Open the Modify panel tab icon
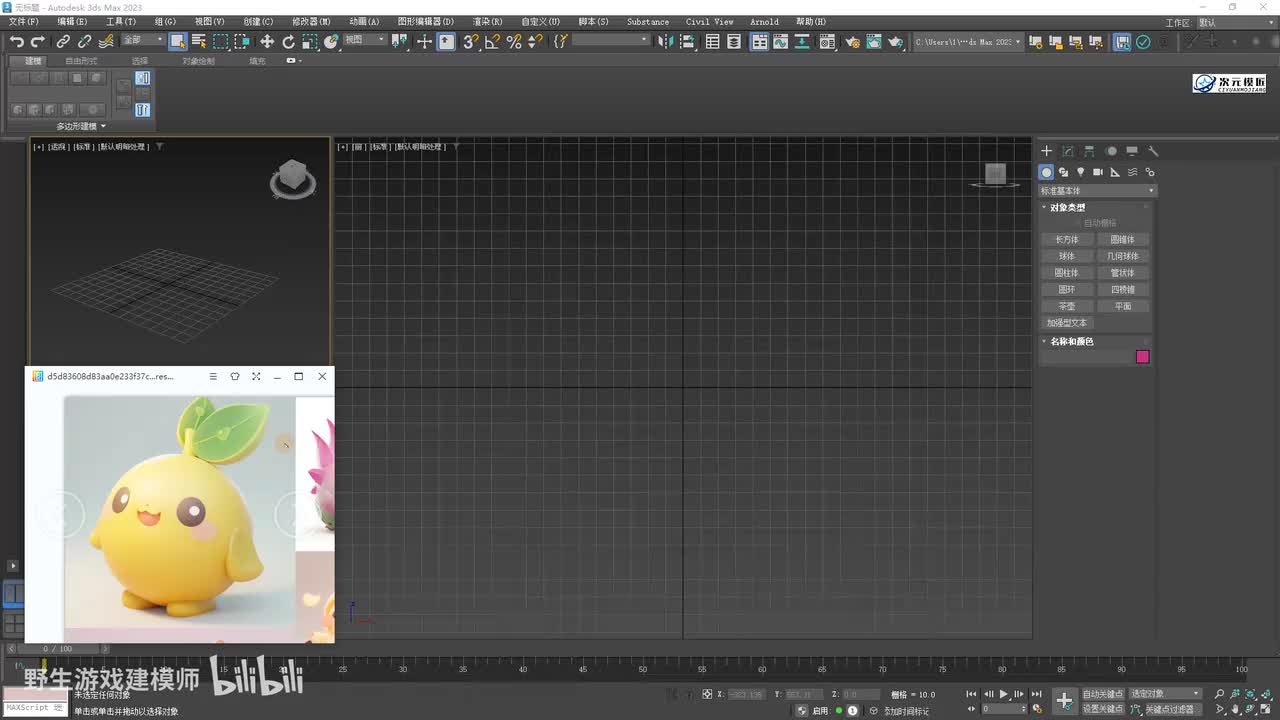This screenshot has height=720, width=1280. (1068, 151)
